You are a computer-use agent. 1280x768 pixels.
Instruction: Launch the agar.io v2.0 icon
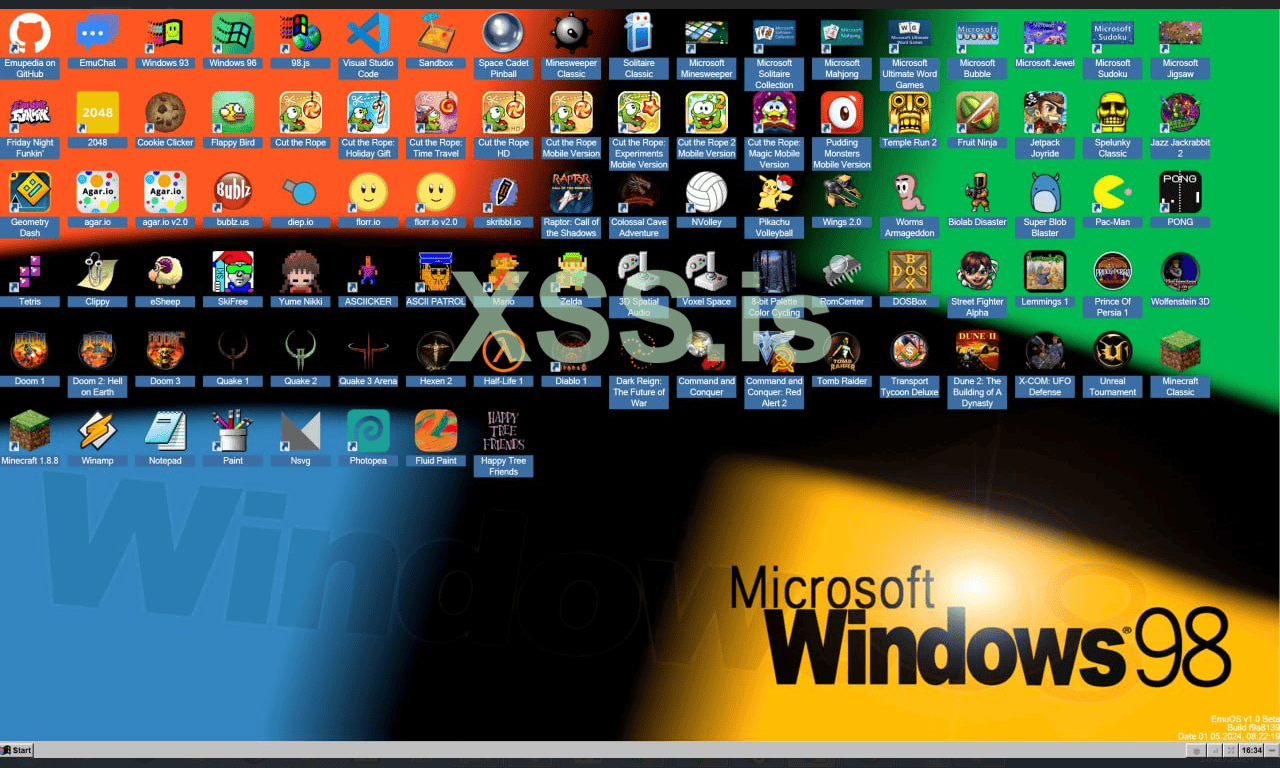click(x=165, y=192)
